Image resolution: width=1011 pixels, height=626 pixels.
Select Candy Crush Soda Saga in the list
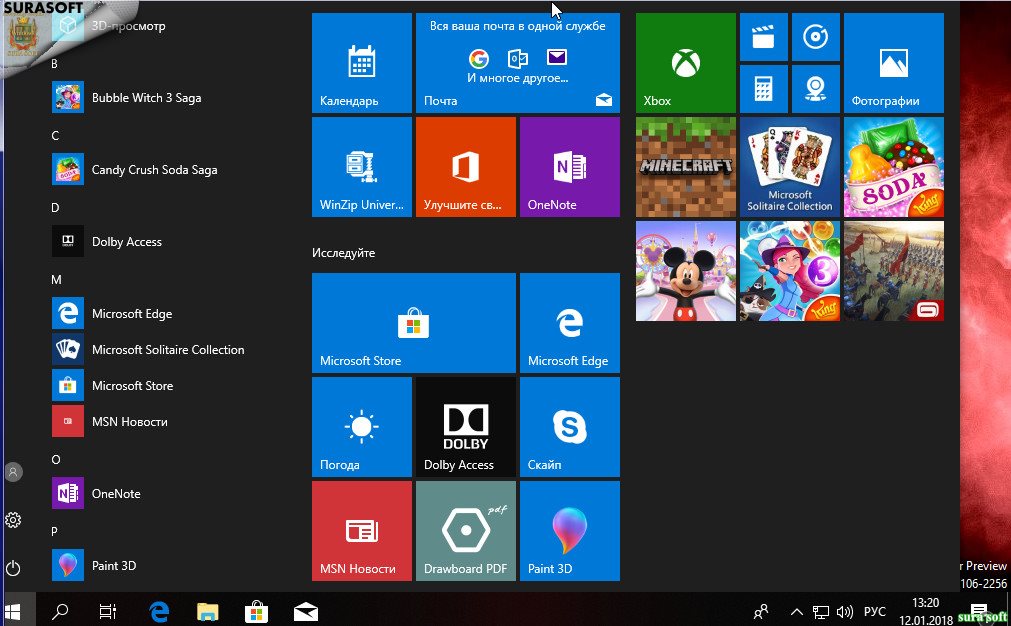pos(154,170)
